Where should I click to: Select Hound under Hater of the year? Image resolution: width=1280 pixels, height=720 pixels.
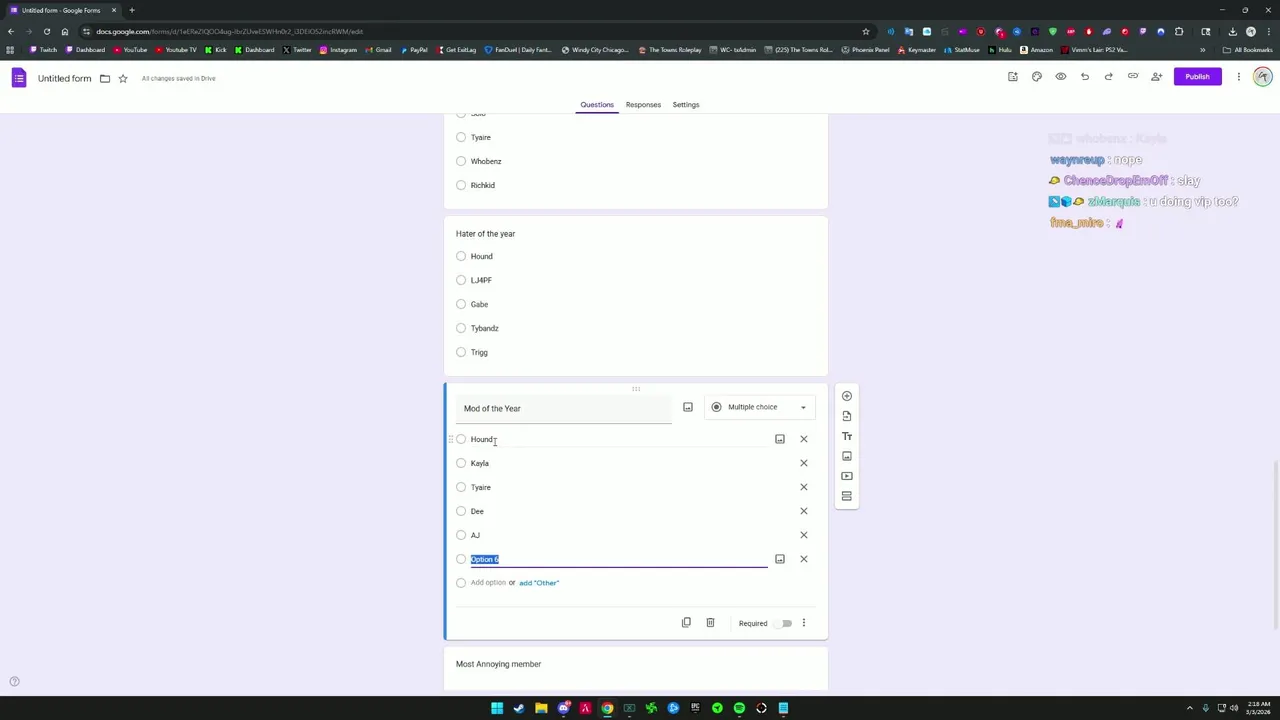tap(461, 256)
